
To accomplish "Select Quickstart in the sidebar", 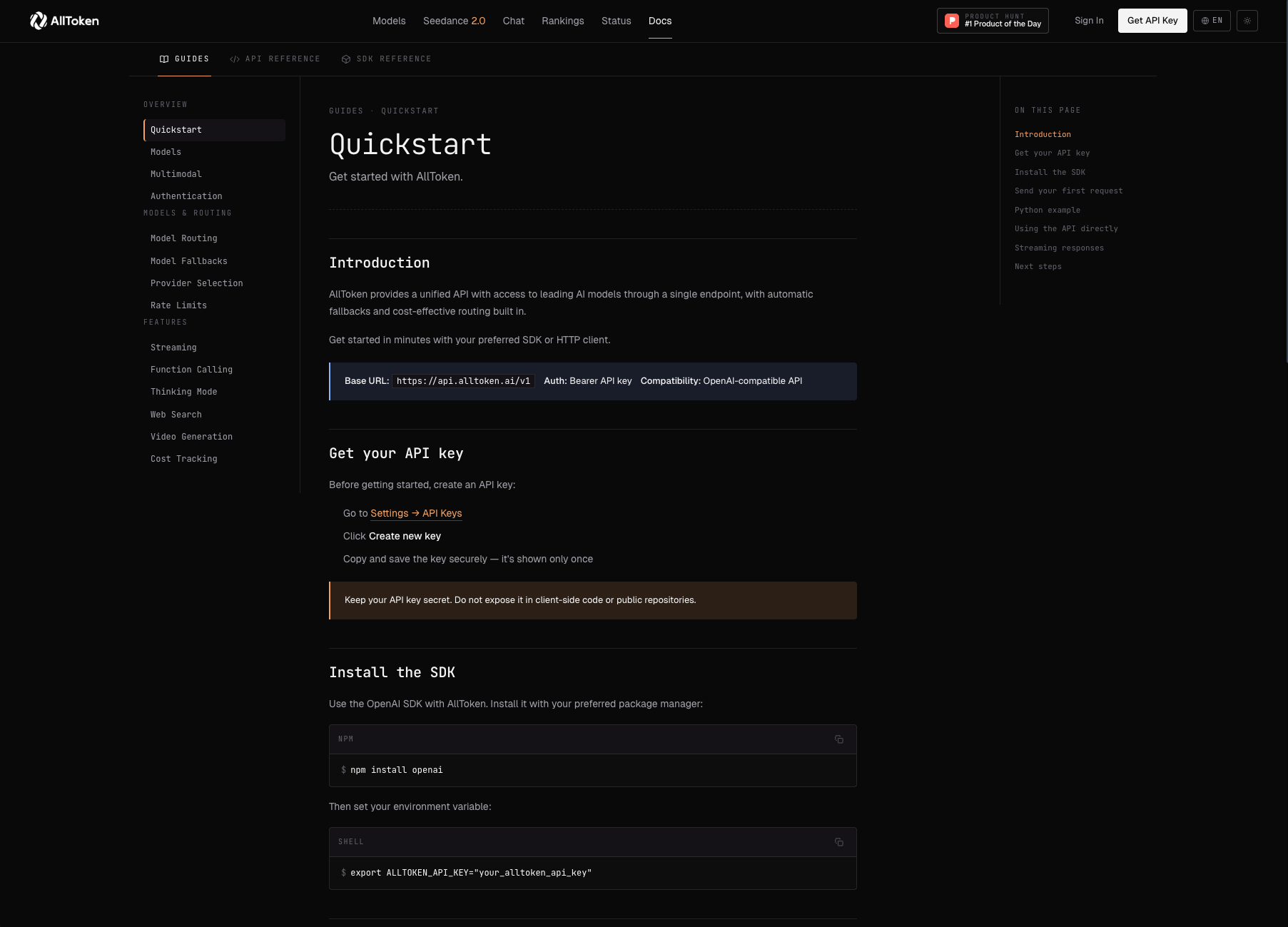I will click(x=214, y=130).
